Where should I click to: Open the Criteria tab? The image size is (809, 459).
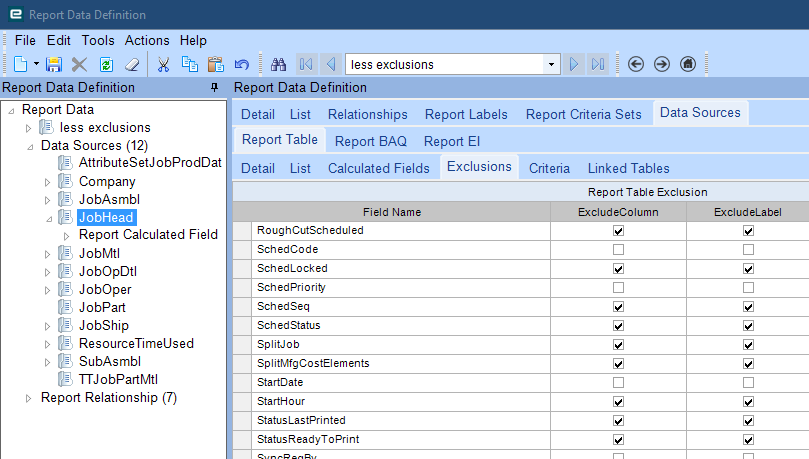549,169
